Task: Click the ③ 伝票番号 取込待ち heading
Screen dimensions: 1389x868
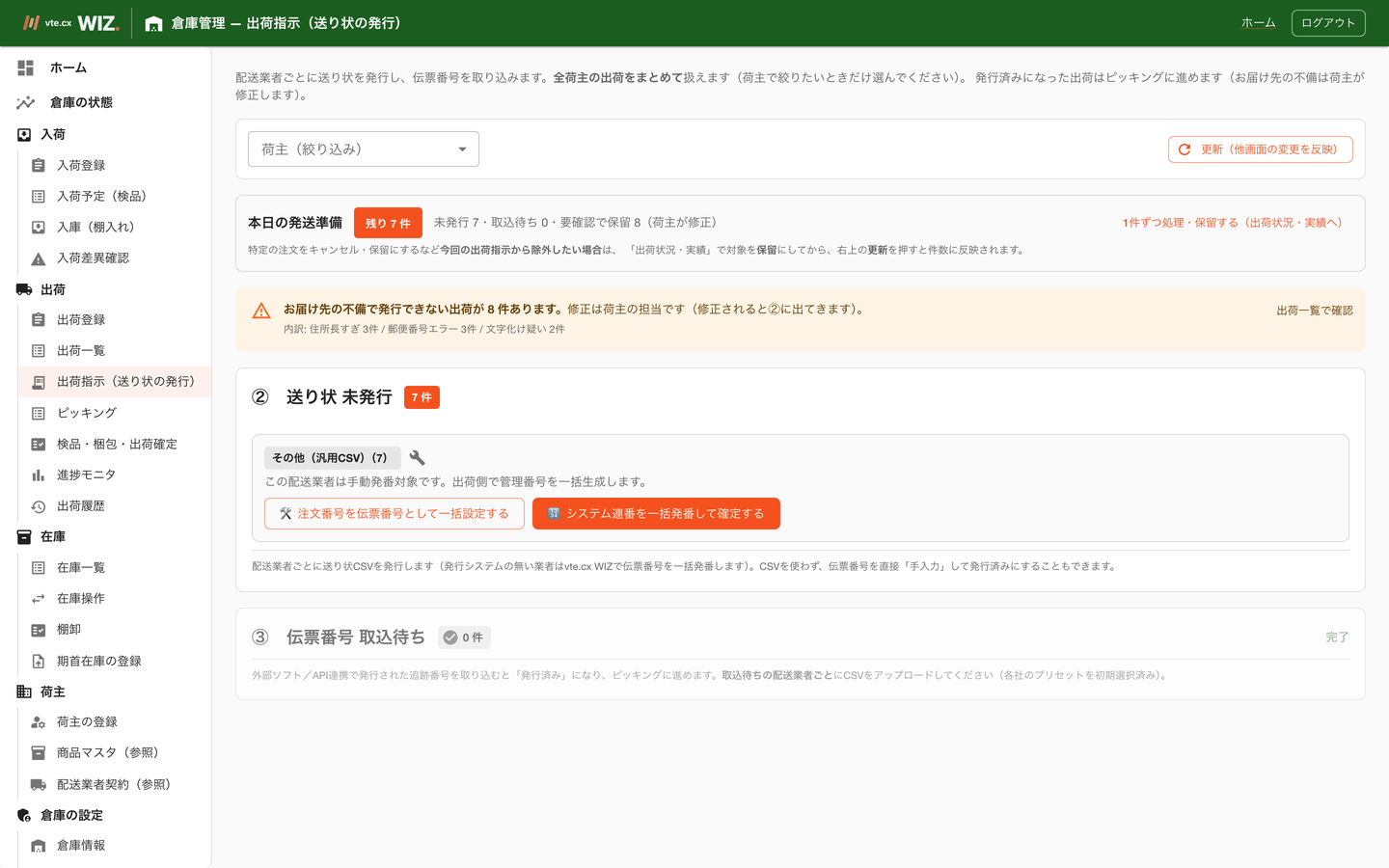Action: tap(339, 637)
